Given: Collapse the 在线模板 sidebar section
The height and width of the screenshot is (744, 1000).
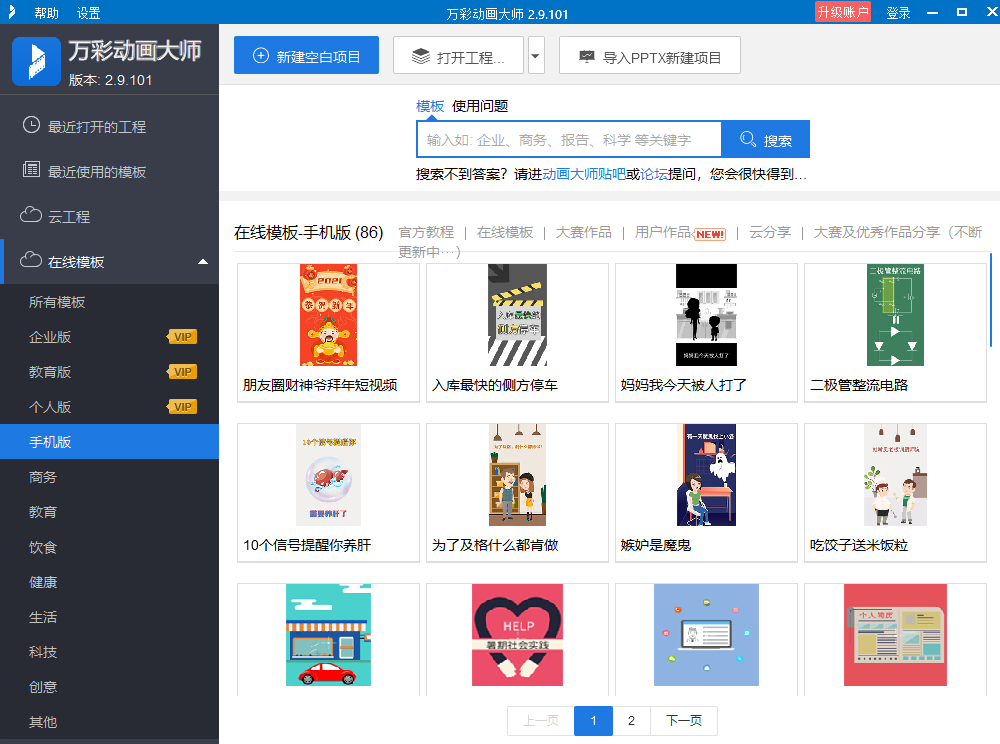Looking at the screenshot, I should 202,260.
